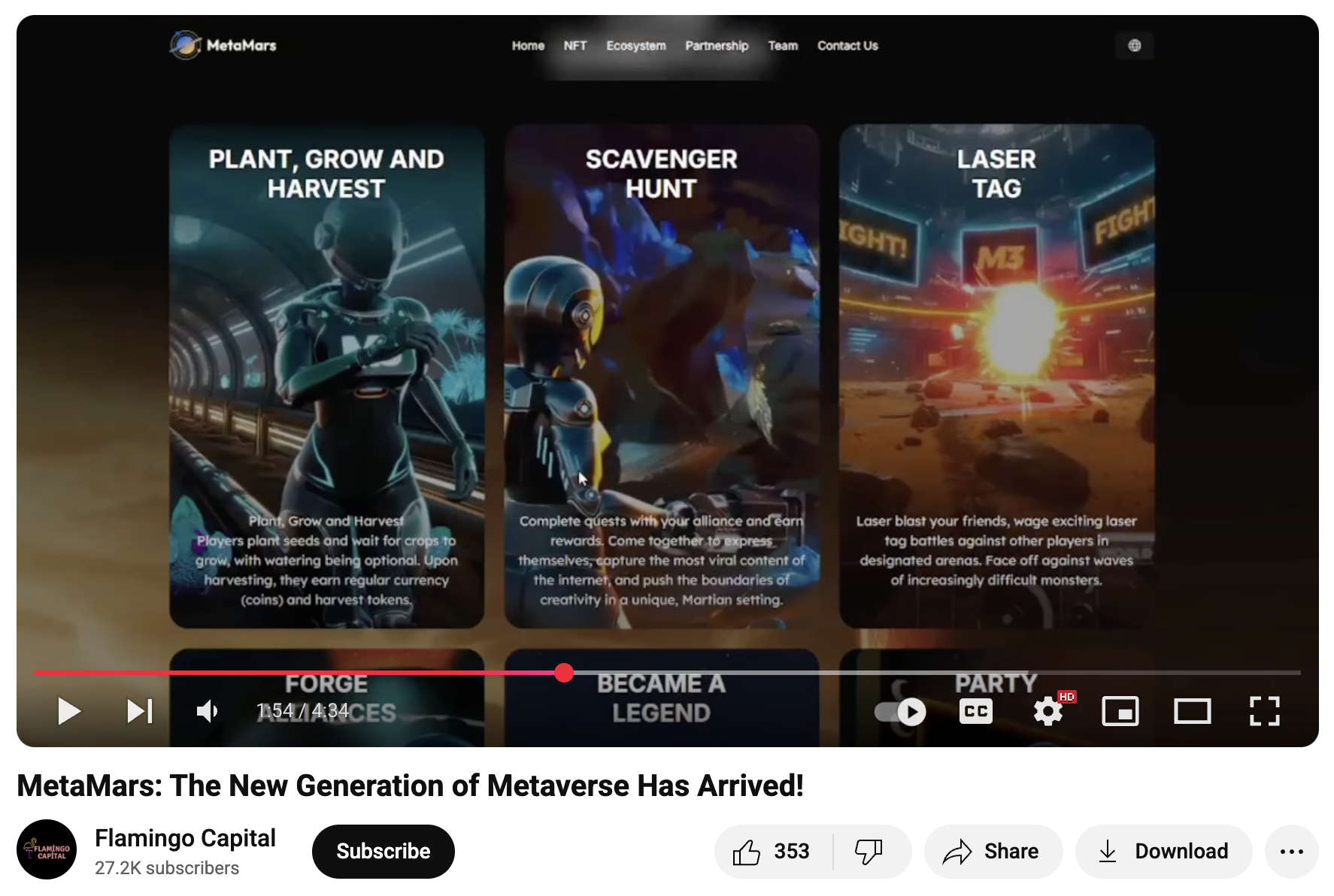1334x896 pixels.
Task: Download the video
Action: pos(1163,852)
